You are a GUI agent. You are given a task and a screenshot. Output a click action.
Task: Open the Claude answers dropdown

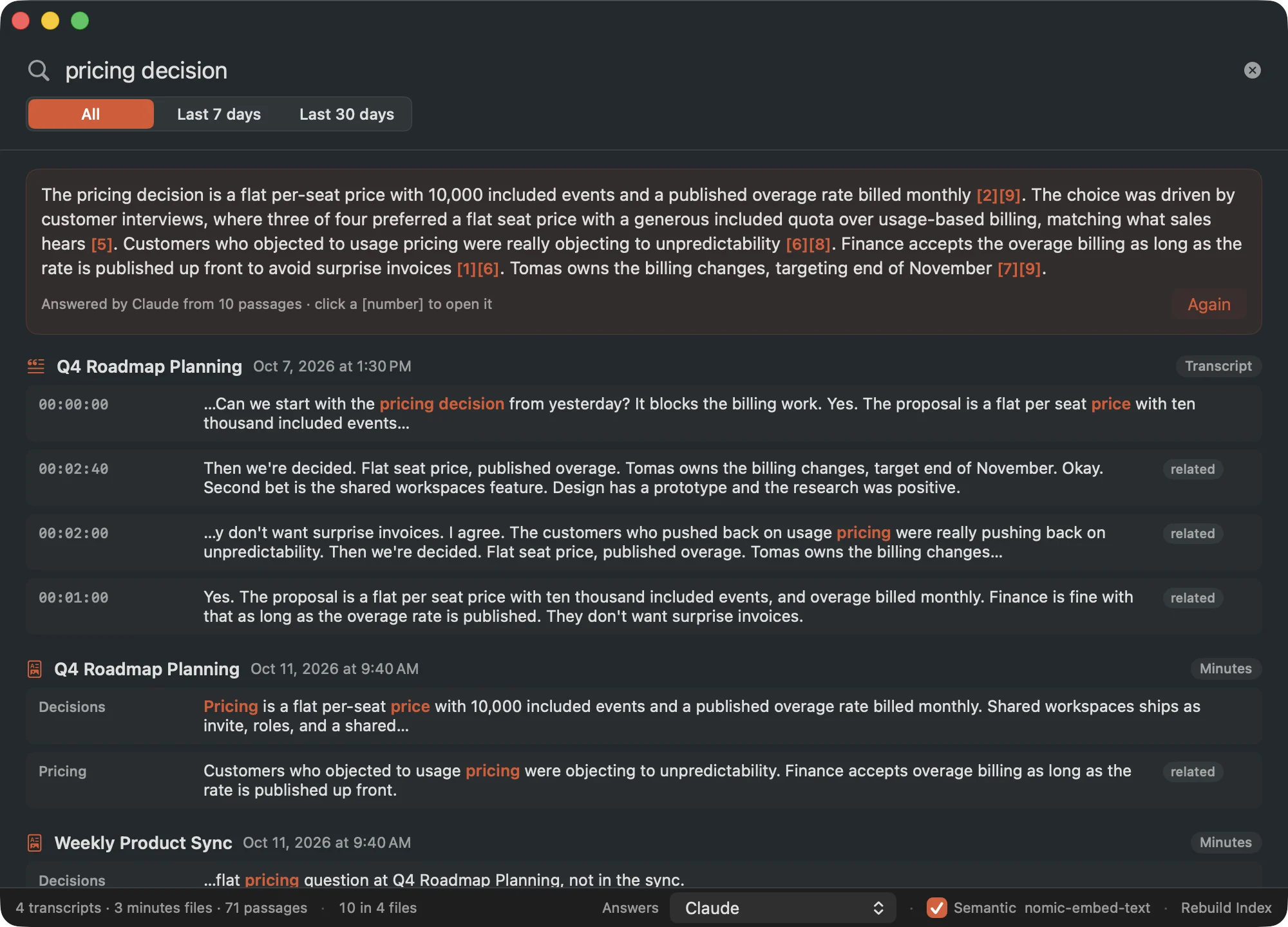point(782,908)
